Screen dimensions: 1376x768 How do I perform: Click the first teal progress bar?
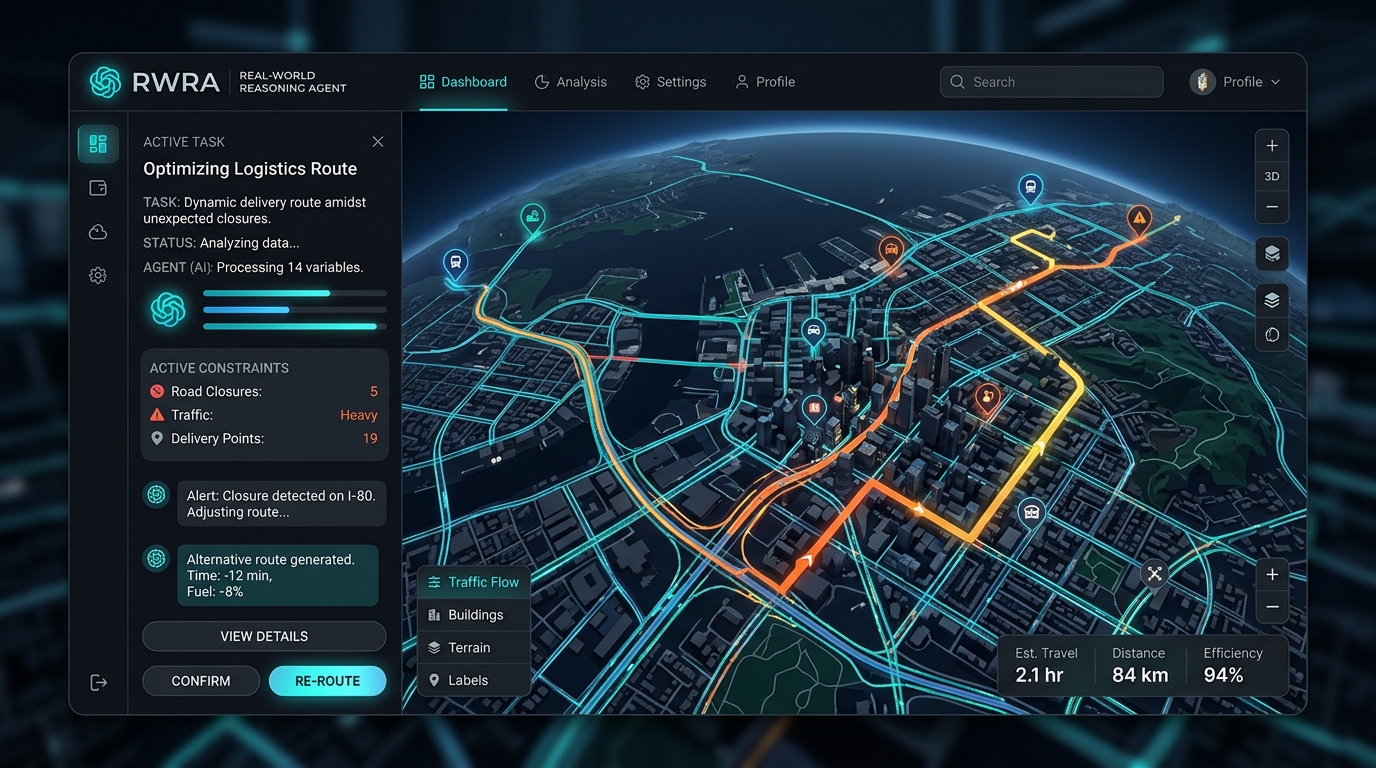(295, 293)
